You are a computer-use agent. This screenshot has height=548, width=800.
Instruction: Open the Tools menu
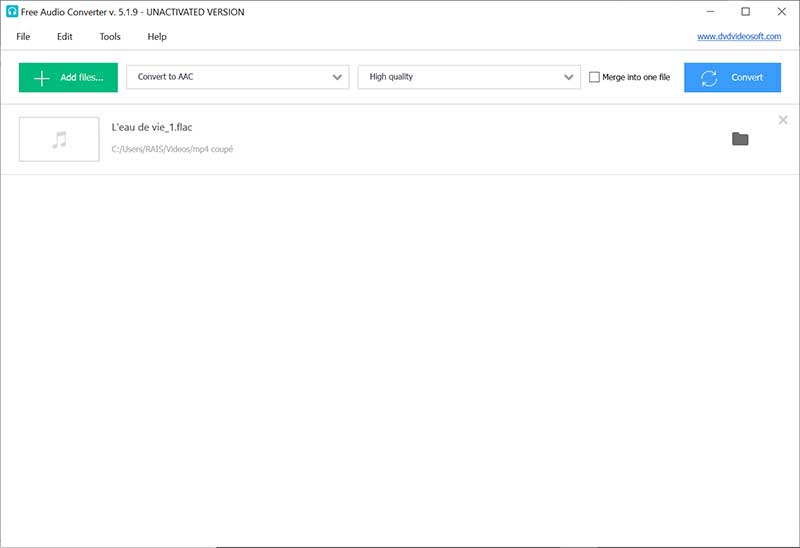[x=110, y=37]
